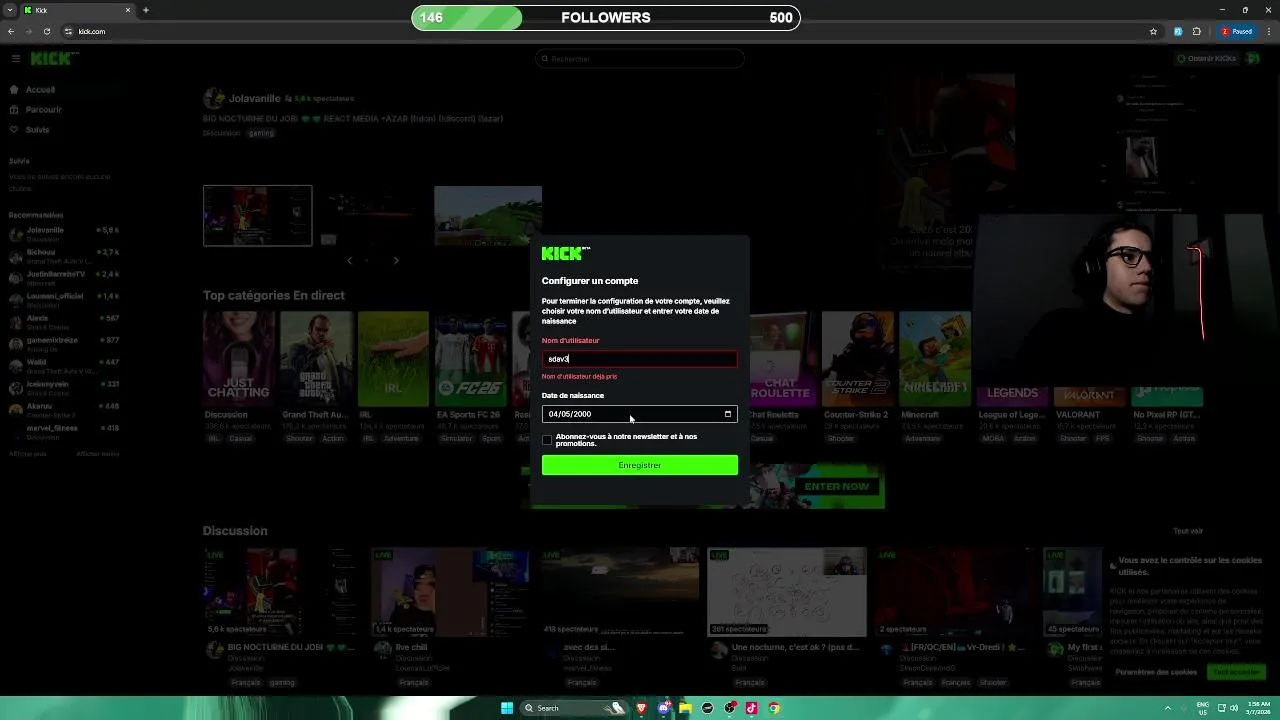Open the tab search dropdown arrow

(x=10, y=10)
